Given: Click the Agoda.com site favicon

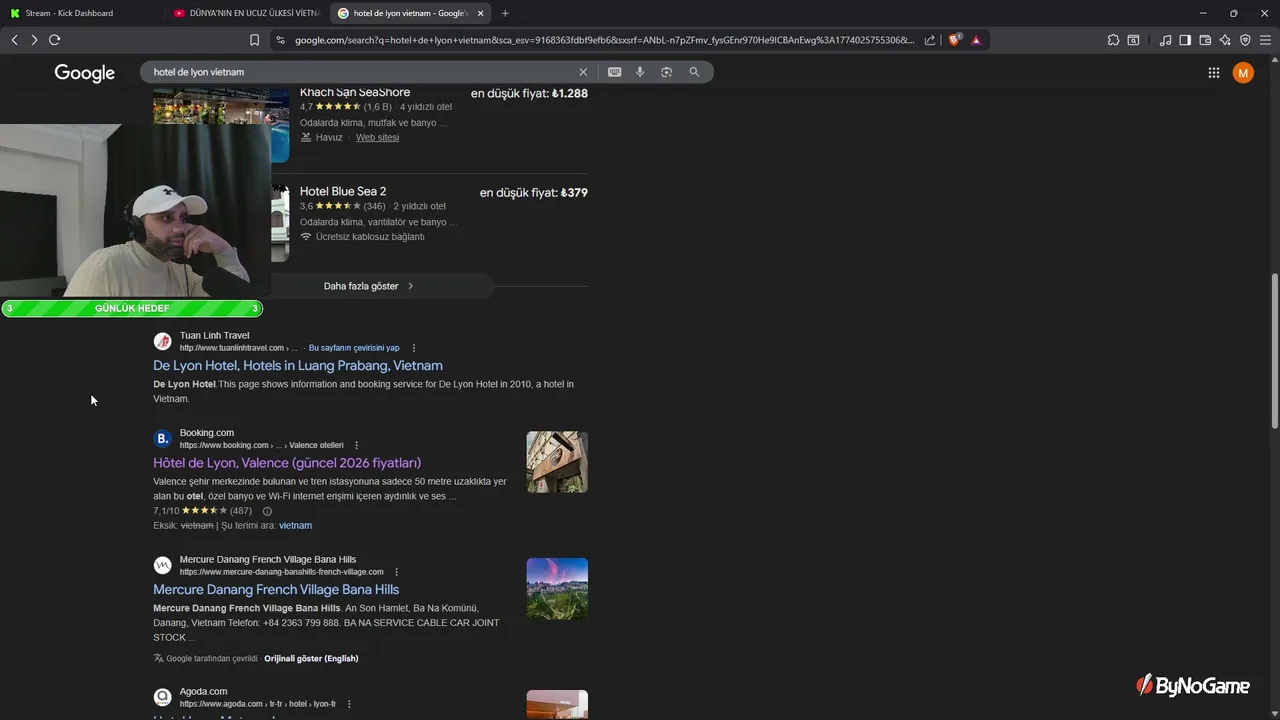Looking at the screenshot, I should [x=162, y=697].
